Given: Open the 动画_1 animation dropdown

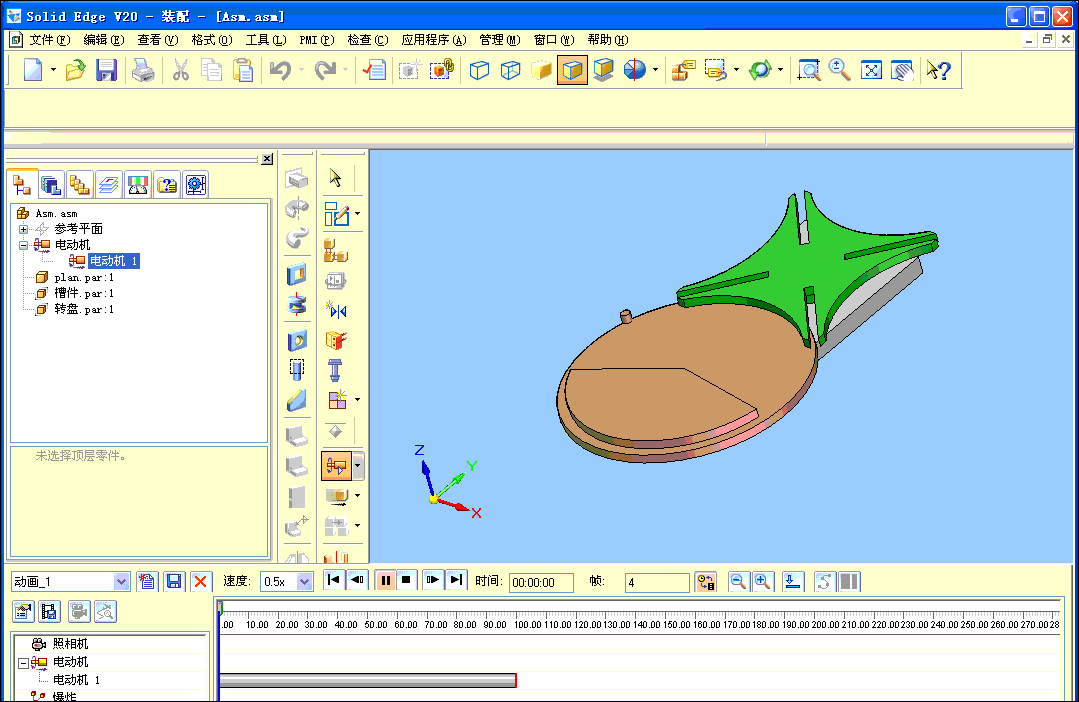Looking at the screenshot, I should (121, 582).
